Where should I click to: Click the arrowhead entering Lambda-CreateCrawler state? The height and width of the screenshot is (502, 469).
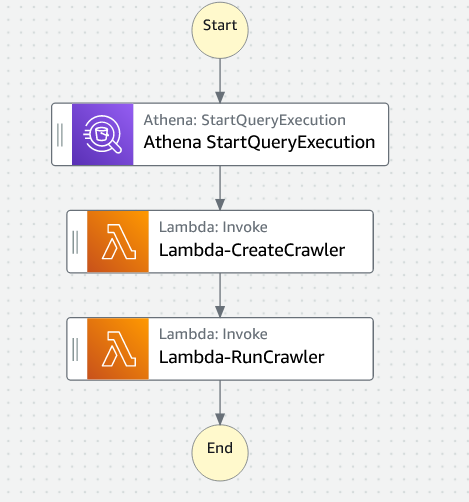(220, 204)
